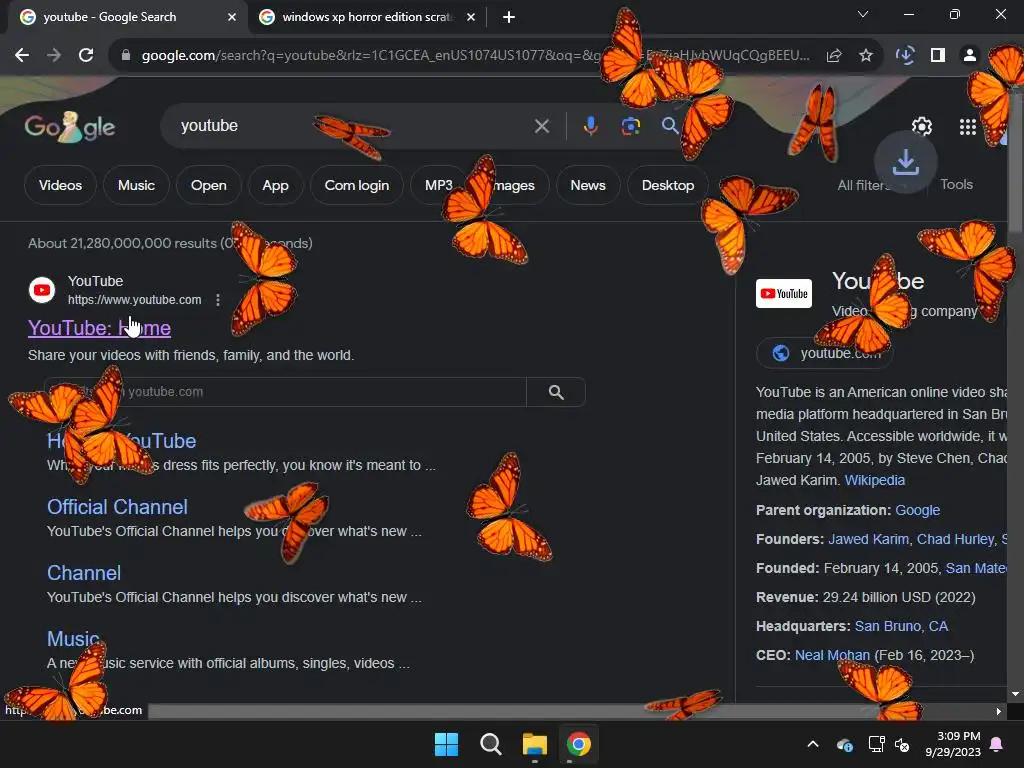Open the Official Channel sitelink

pos(117,507)
